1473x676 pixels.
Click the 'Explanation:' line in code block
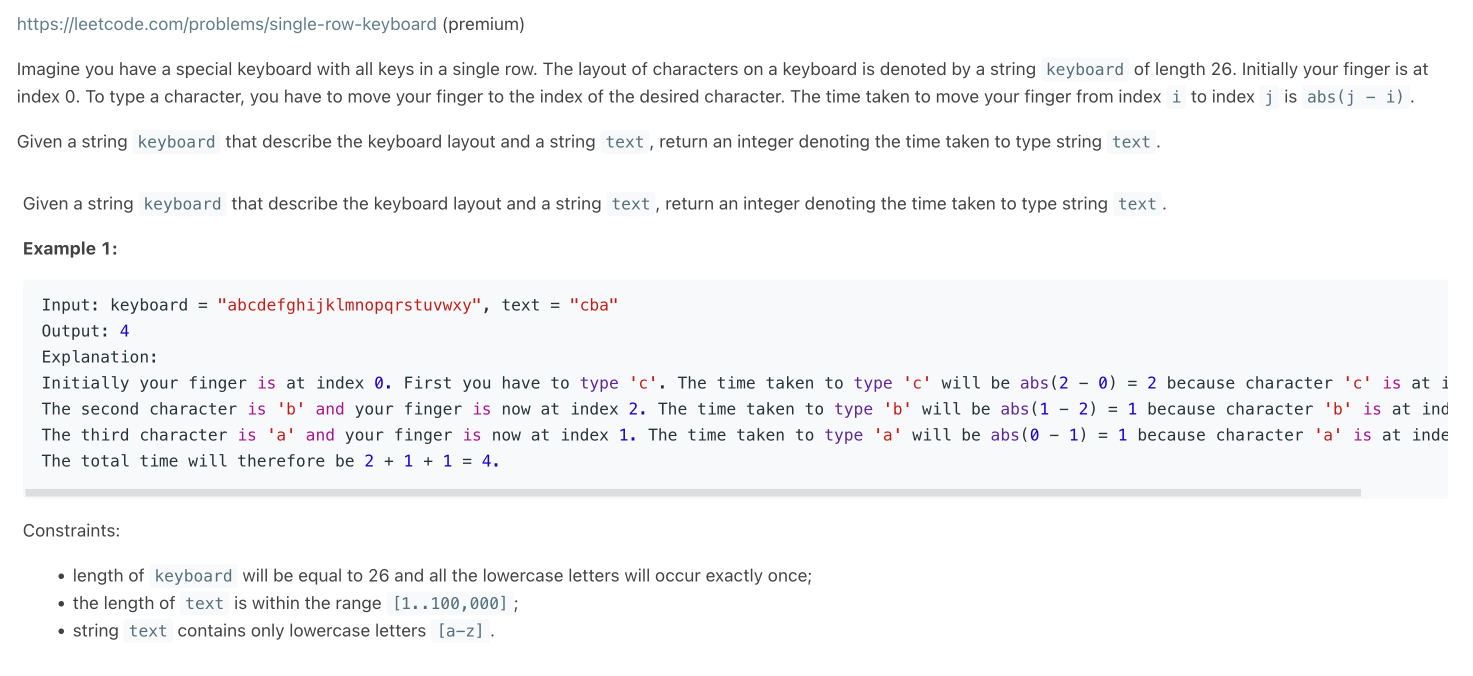[x=99, y=357]
